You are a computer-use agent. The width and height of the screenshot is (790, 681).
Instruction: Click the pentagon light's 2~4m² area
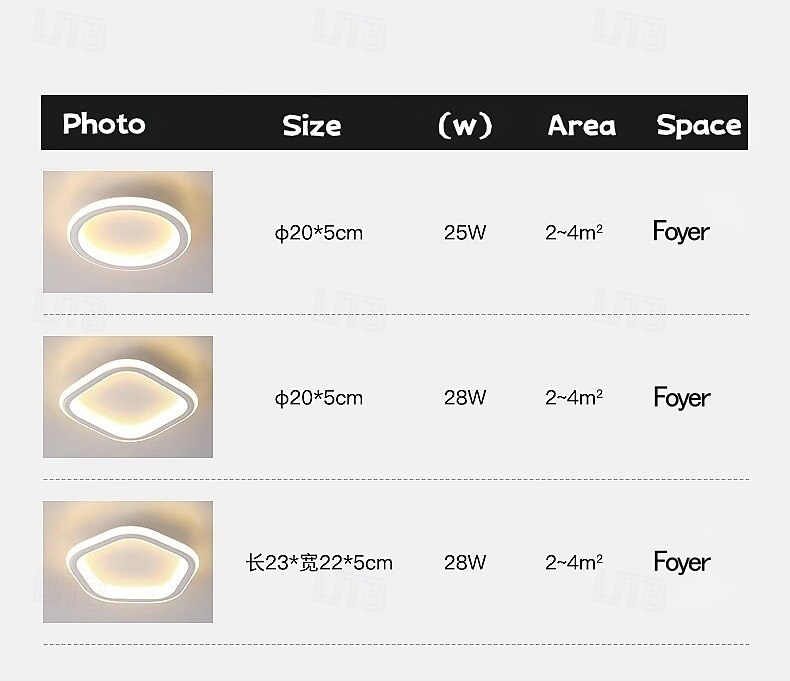coord(574,562)
